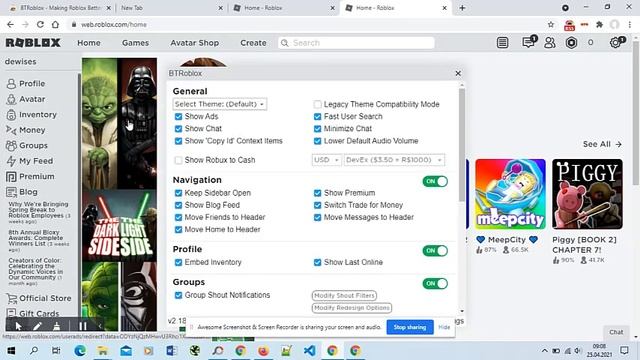640x360 pixels.
Task: Click the Profile icon in the sidebar
Action: 11,84
